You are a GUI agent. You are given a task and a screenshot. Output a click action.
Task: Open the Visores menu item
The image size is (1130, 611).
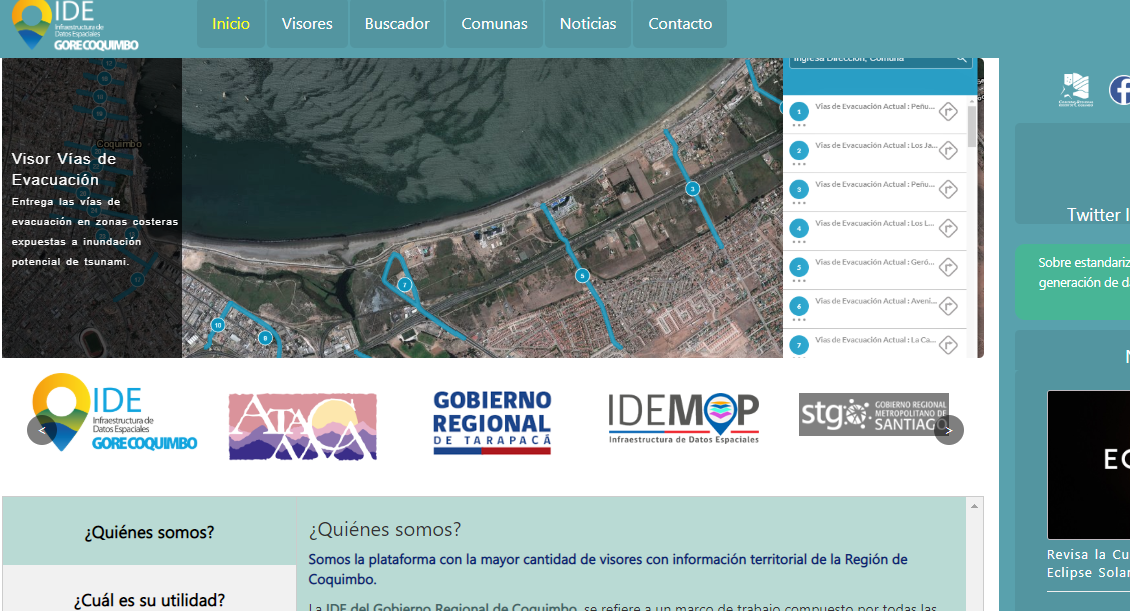pyautogui.click(x=307, y=24)
